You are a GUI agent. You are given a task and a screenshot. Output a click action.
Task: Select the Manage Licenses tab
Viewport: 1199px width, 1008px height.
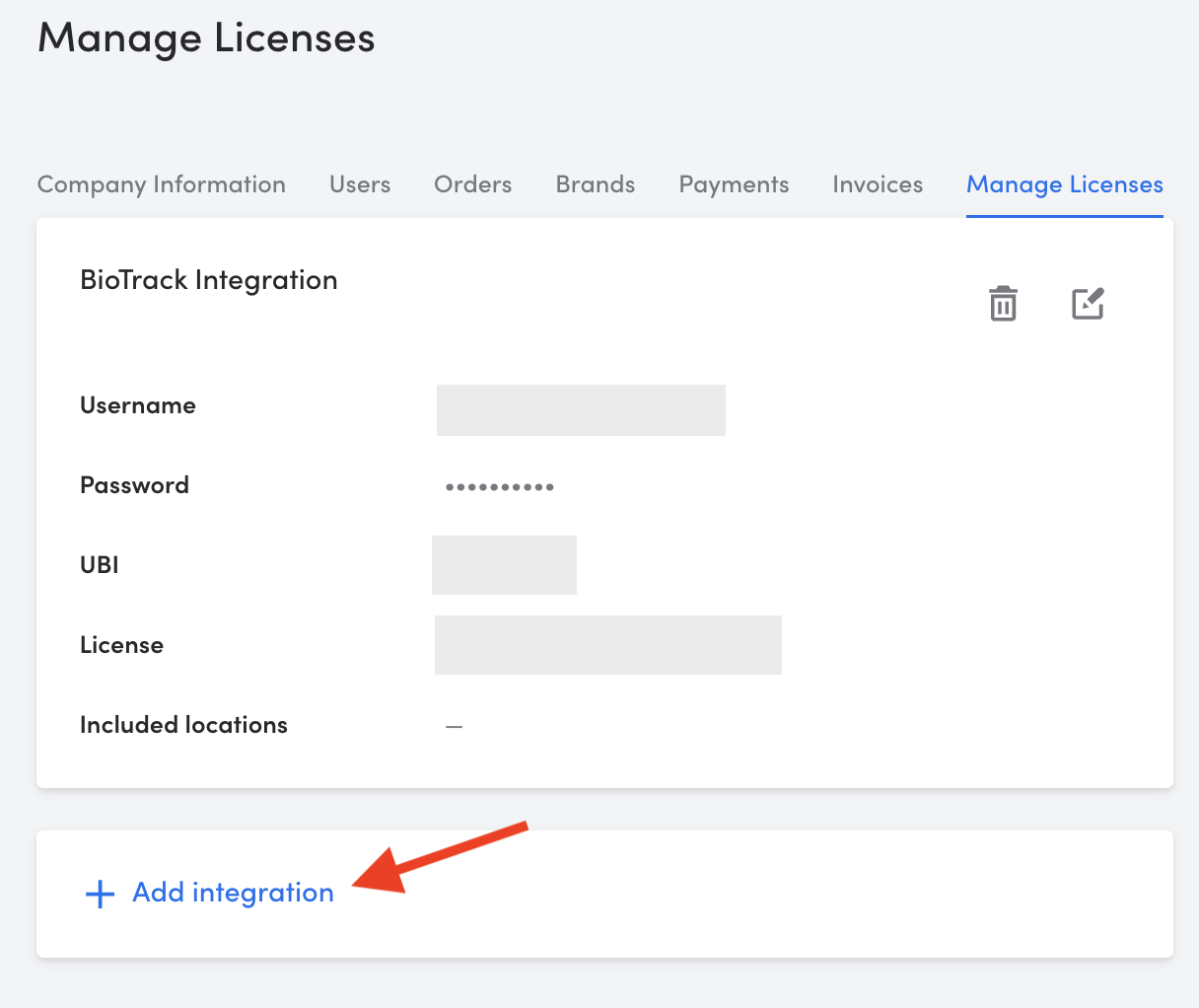click(1065, 184)
